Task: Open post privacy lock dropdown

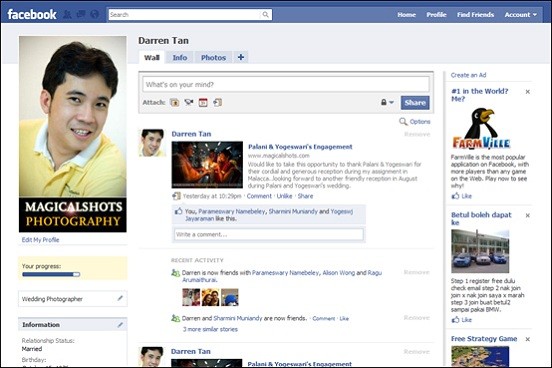Action: click(x=387, y=102)
